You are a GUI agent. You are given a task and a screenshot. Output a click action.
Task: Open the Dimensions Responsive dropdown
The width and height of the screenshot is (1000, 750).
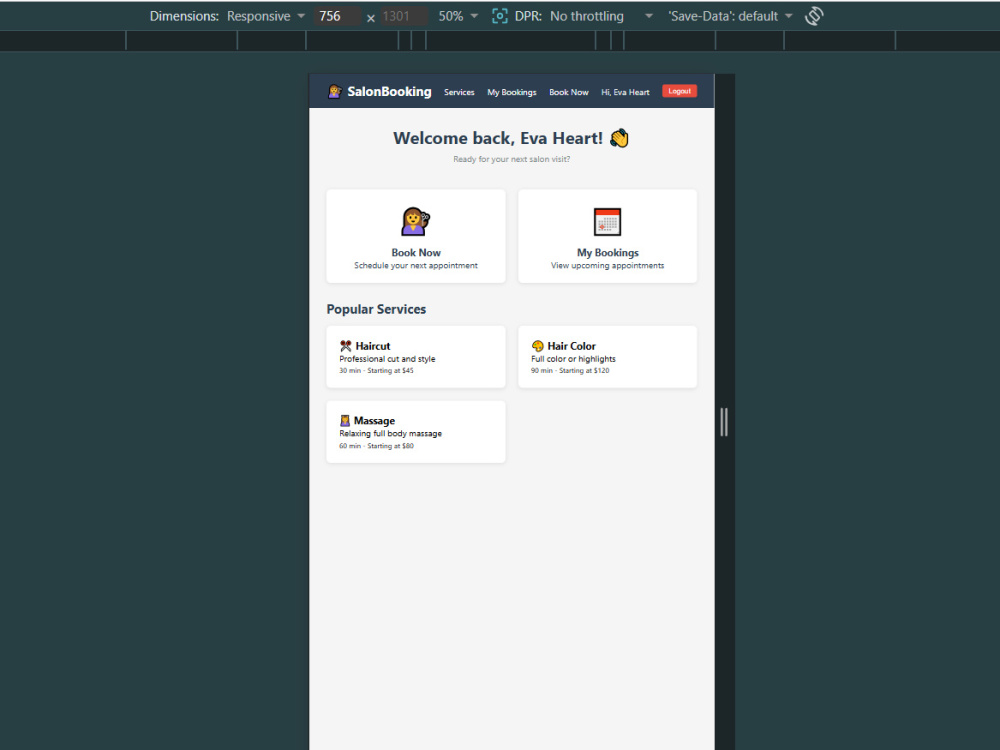(x=266, y=16)
